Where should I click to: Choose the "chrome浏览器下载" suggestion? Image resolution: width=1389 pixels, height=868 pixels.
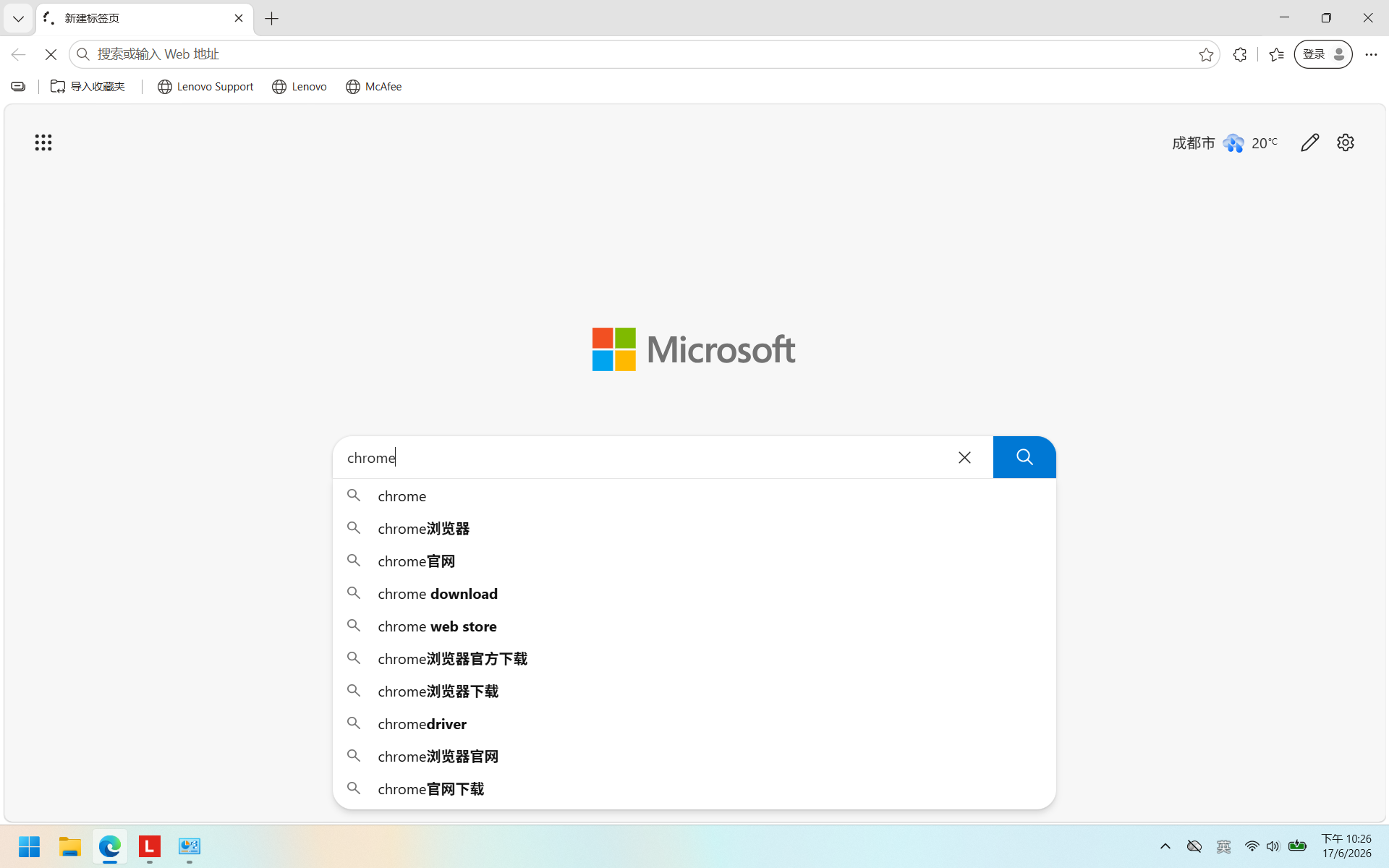(694, 692)
